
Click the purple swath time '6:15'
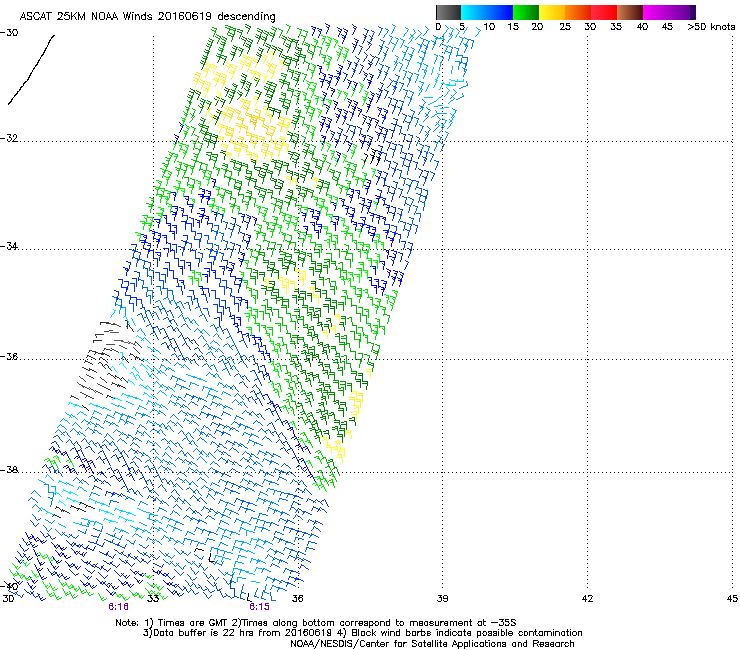coord(259,607)
